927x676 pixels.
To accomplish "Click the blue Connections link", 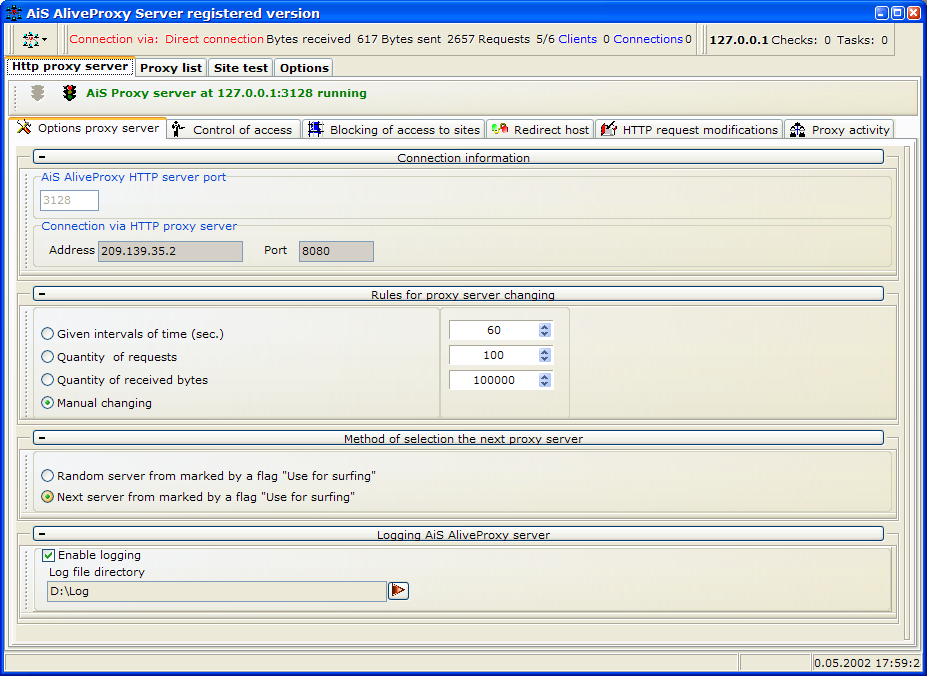I will coord(648,39).
